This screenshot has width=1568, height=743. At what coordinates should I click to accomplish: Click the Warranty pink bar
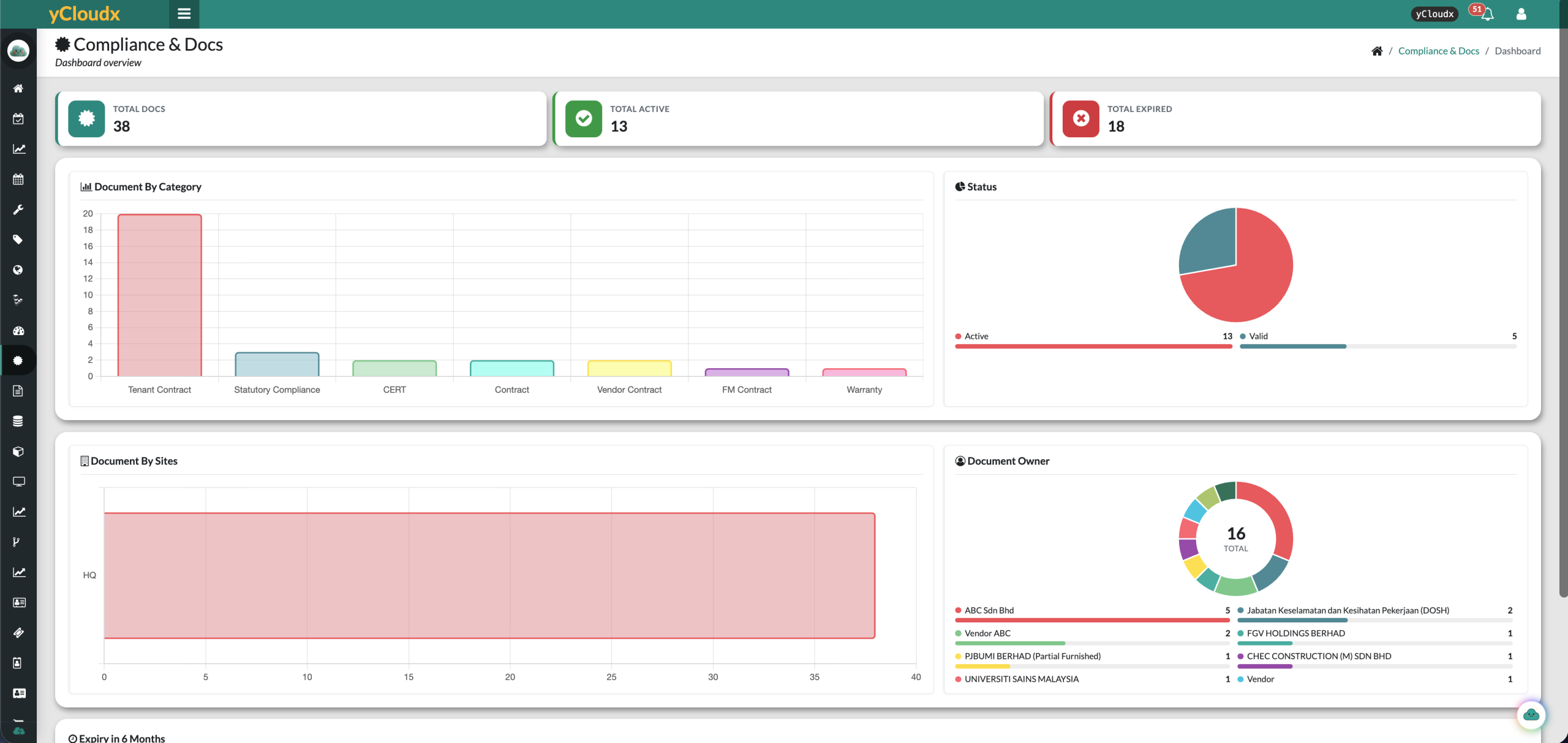[x=864, y=372]
